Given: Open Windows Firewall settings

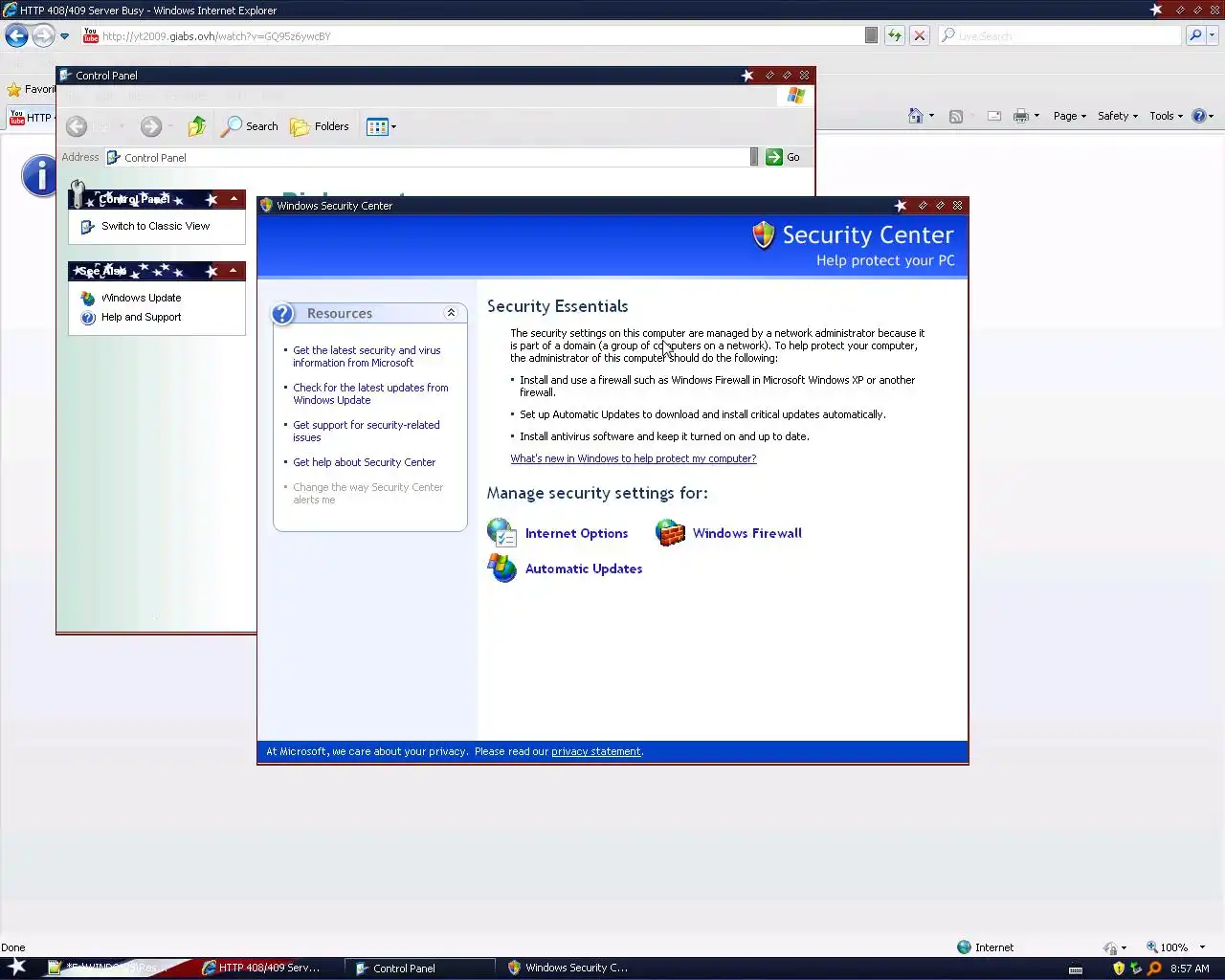Looking at the screenshot, I should [x=746, y=533].
